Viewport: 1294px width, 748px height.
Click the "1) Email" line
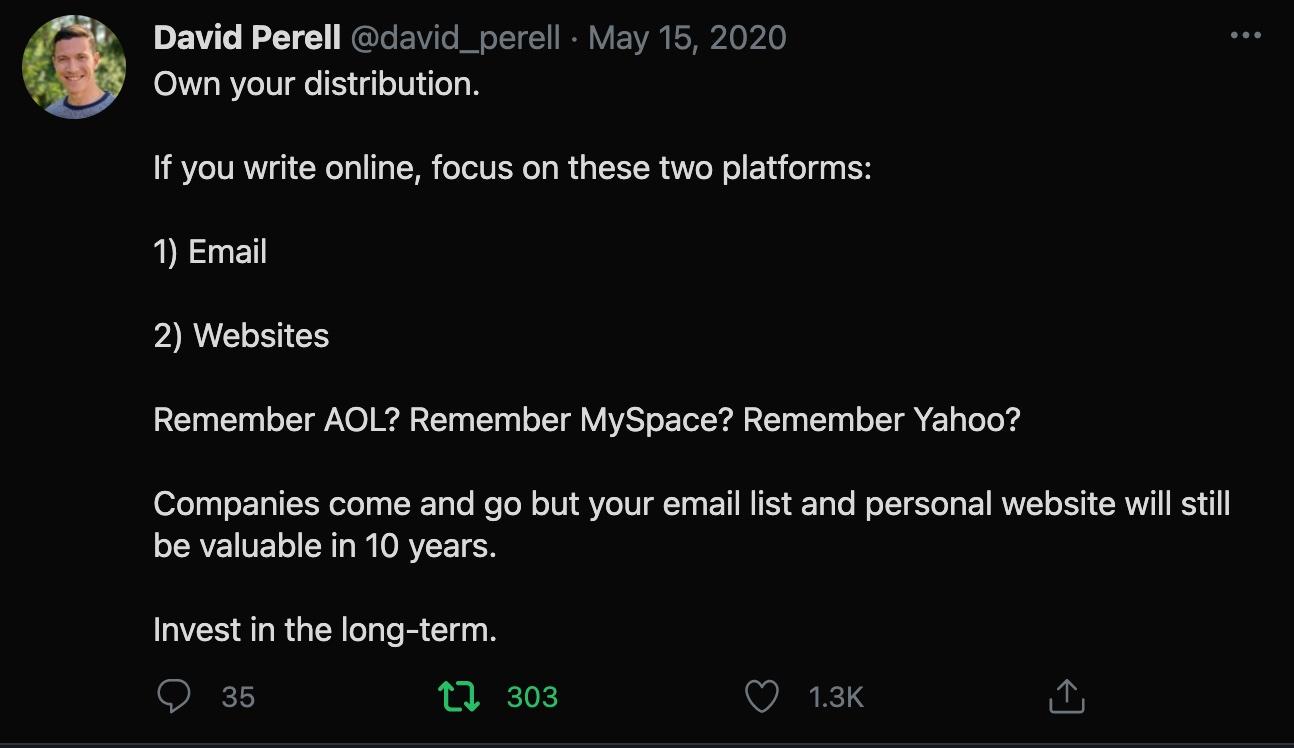coord(210,252)
